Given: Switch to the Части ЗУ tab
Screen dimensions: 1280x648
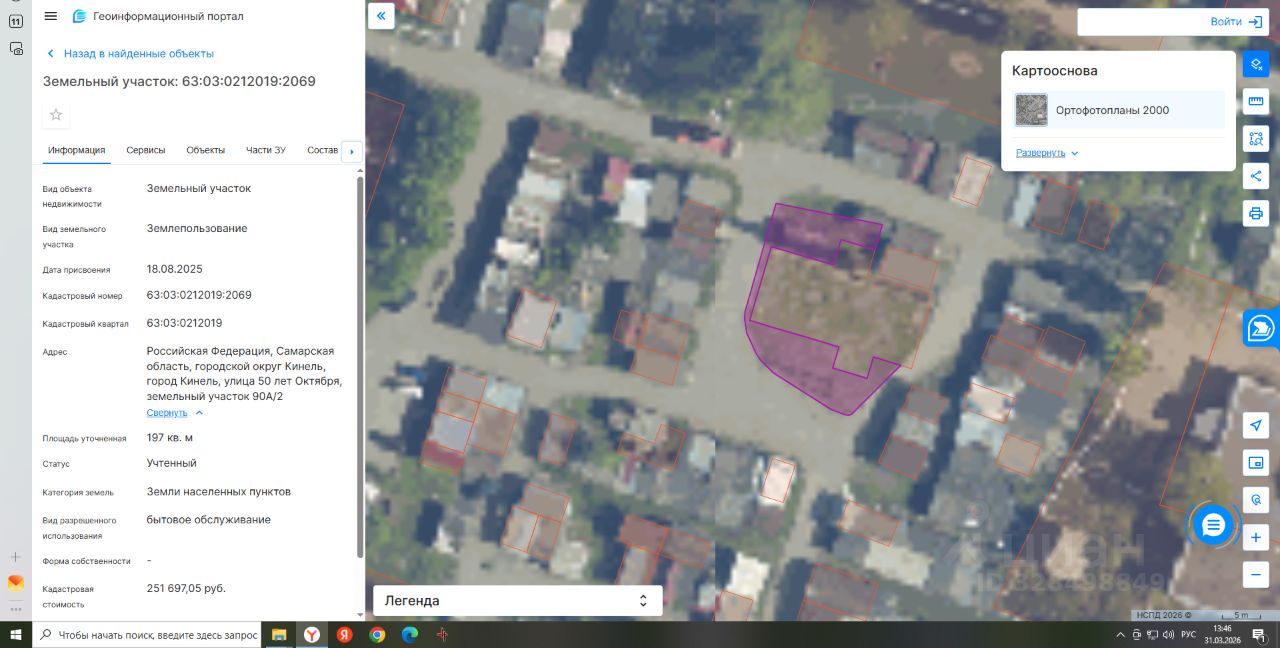Looking at the screenshot, I should tap(266, 150).
